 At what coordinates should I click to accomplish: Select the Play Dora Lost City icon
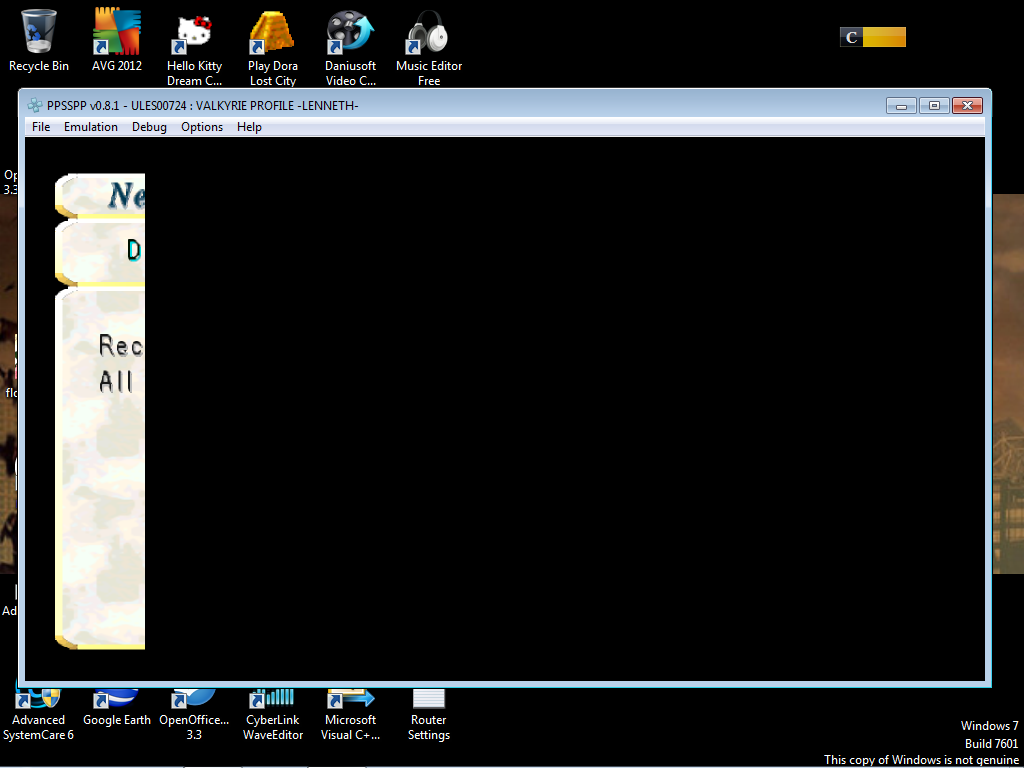click(x=272, y=33)
